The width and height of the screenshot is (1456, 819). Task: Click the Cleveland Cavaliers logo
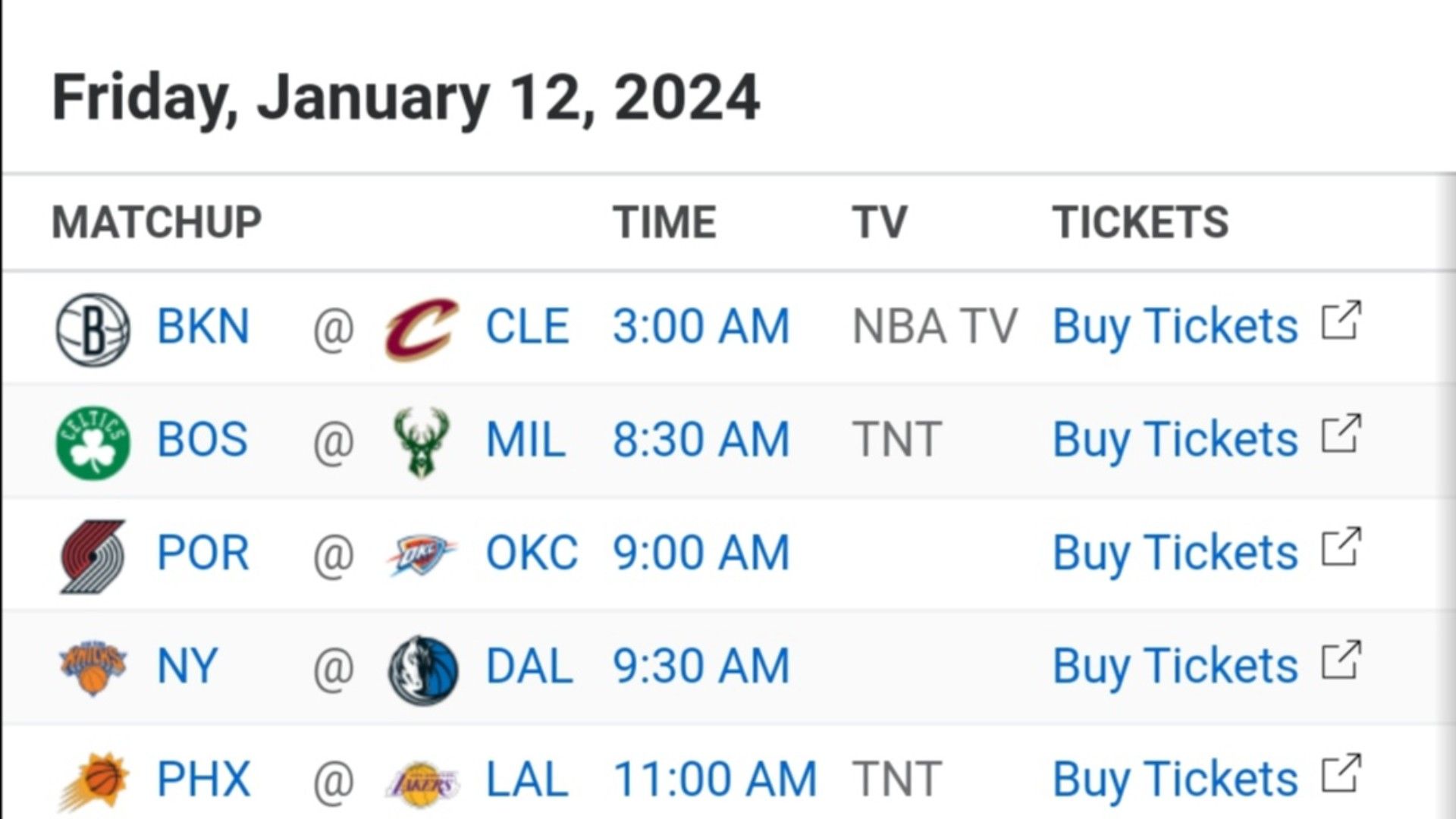coord(422,329)
